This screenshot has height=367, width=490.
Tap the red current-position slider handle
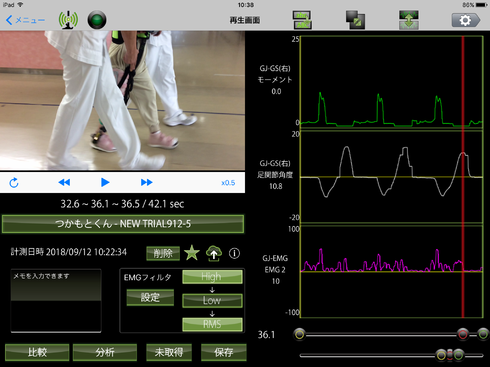[x=463, y=334]
